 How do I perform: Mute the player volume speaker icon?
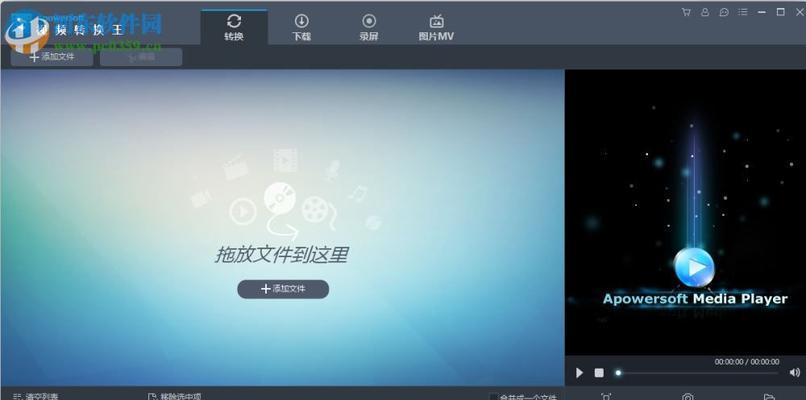tap(795, 373)
